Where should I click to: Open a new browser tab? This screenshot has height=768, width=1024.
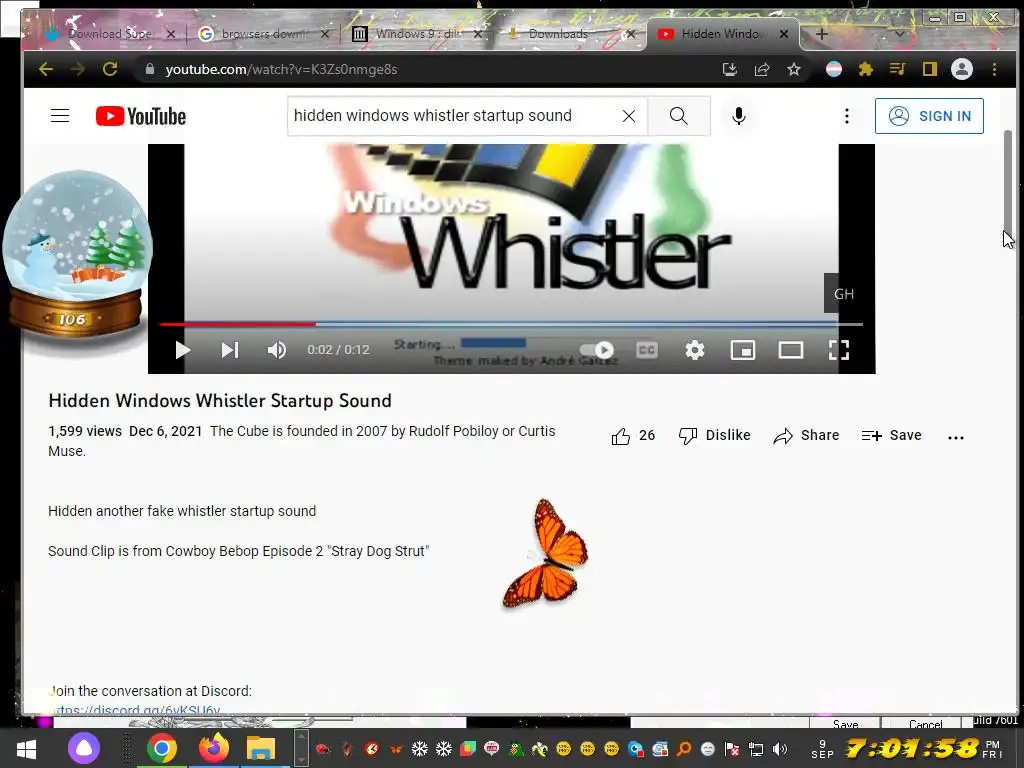coord(822,34)
